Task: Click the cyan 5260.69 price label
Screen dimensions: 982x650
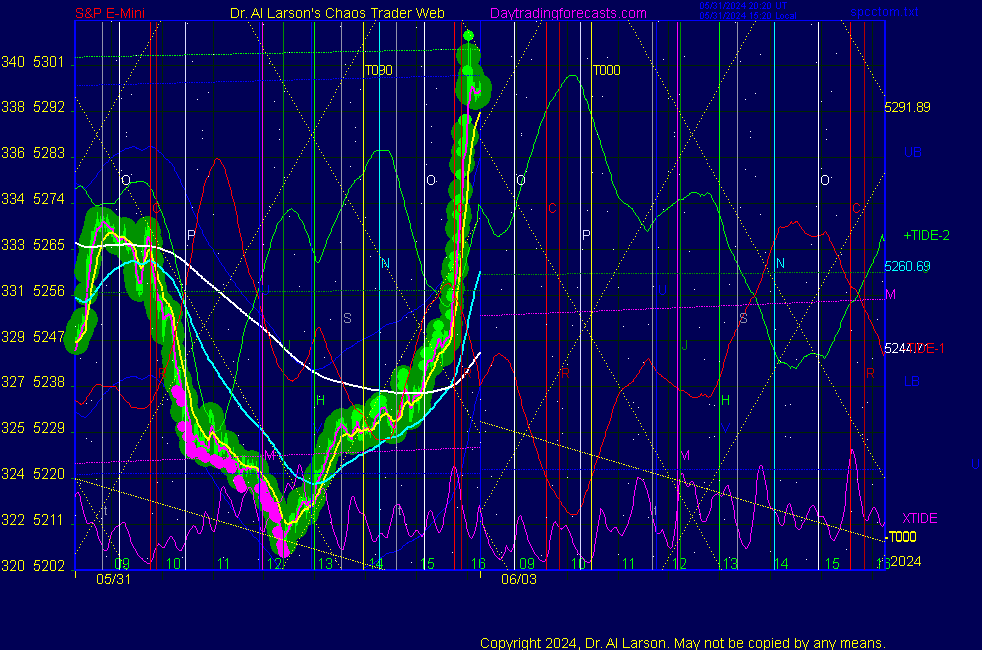Action: pyautogui.click(x=907, y=267)
